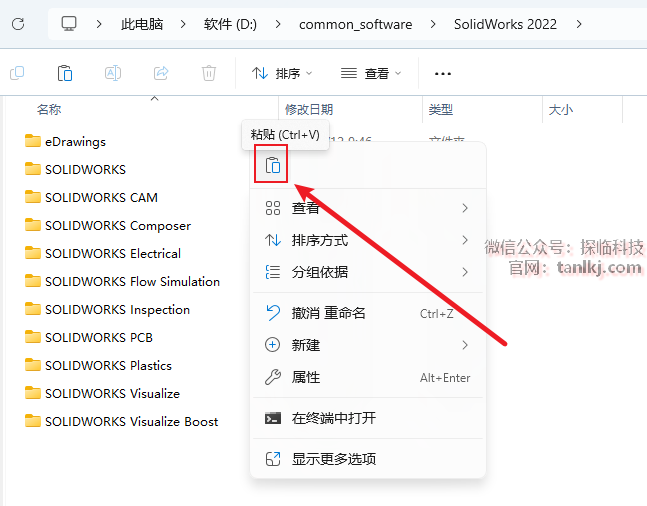Viewport: 647px width, 506px height.
Task: Choose 属性 in context menu
Action: (x=368, y=377)
